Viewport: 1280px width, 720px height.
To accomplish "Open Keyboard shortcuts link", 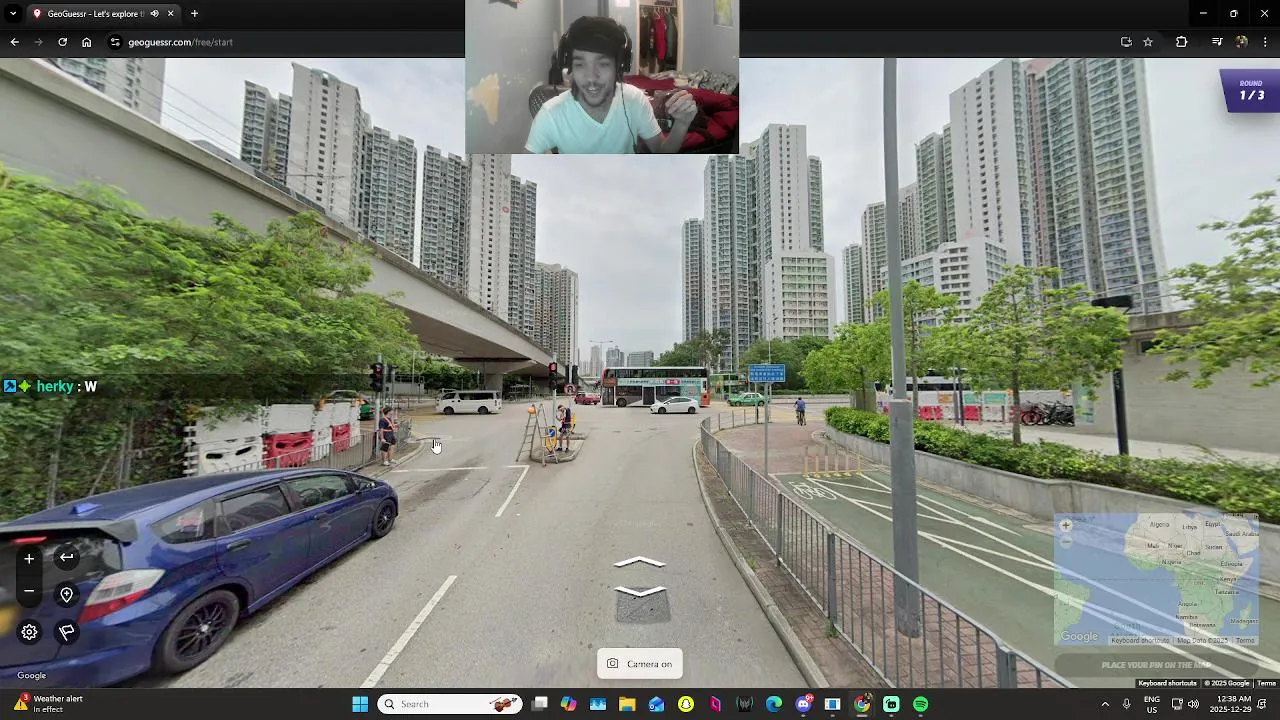I will [x=1167, y=683].
